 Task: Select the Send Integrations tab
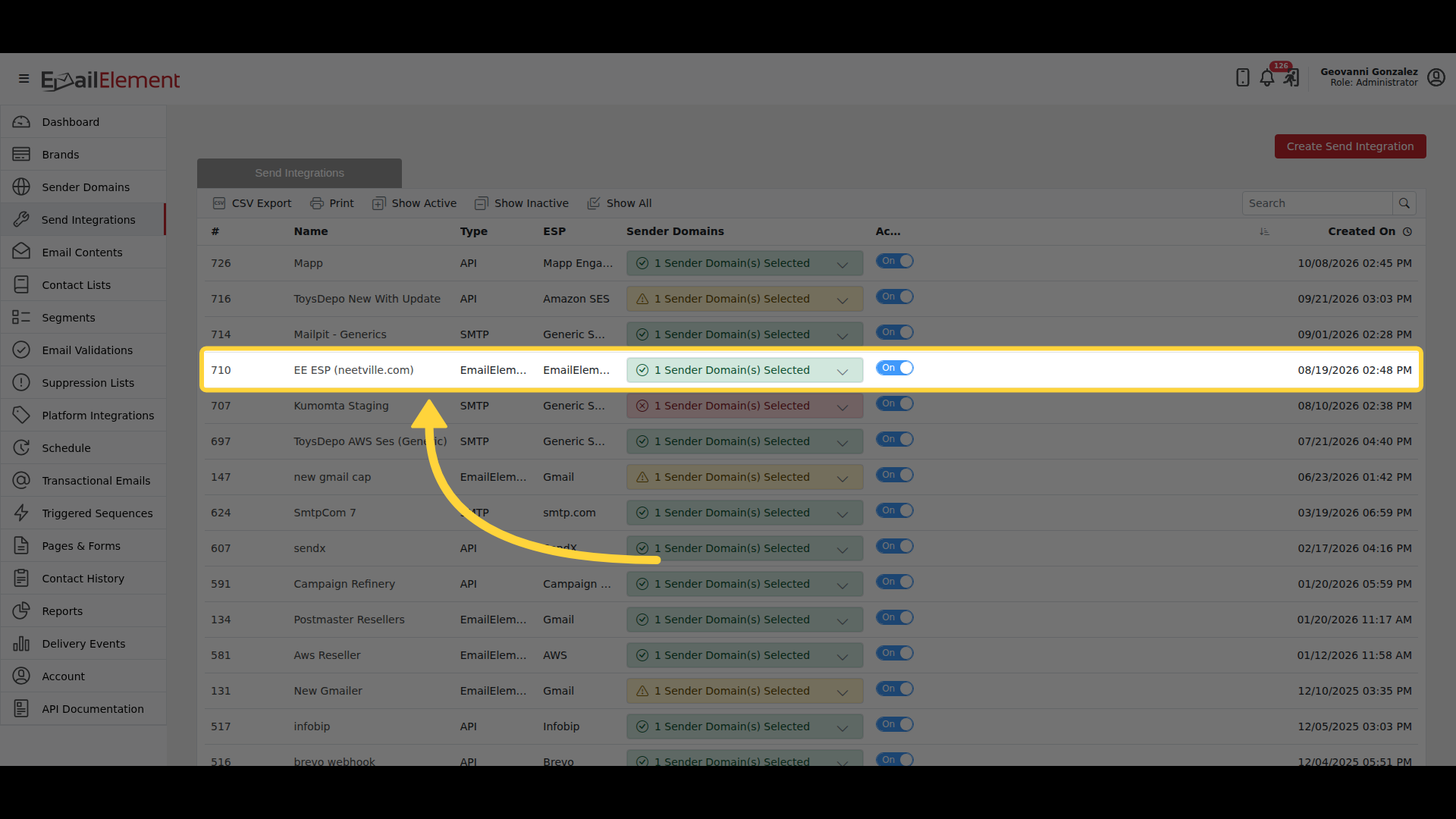[300, 173]
